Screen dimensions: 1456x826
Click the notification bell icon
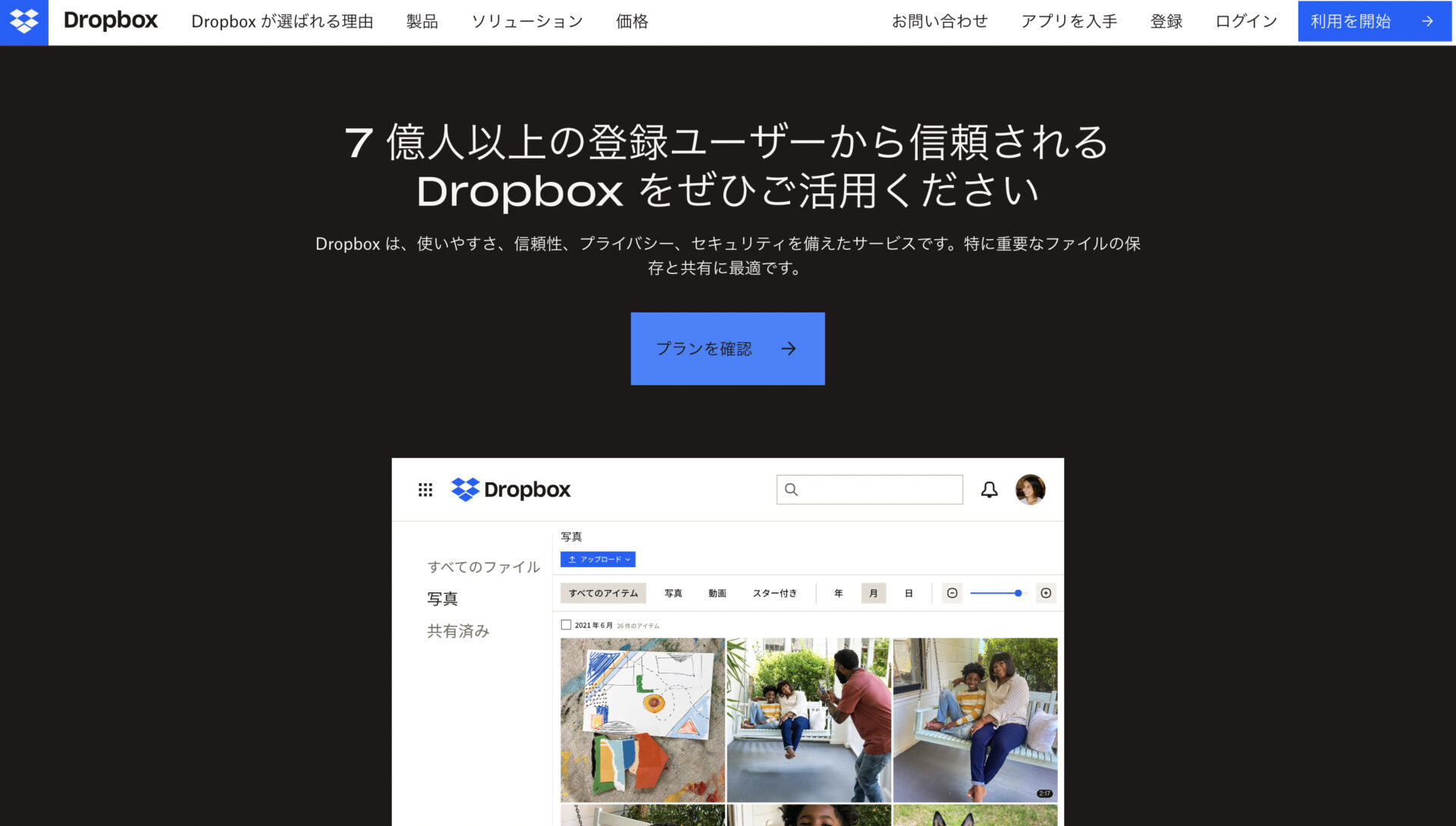pos(989,489)
